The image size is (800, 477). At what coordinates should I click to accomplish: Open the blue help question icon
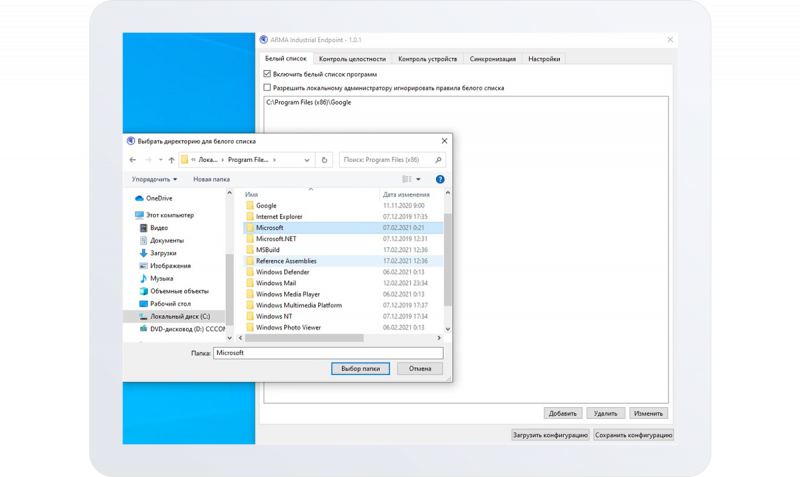click(440, 180)
